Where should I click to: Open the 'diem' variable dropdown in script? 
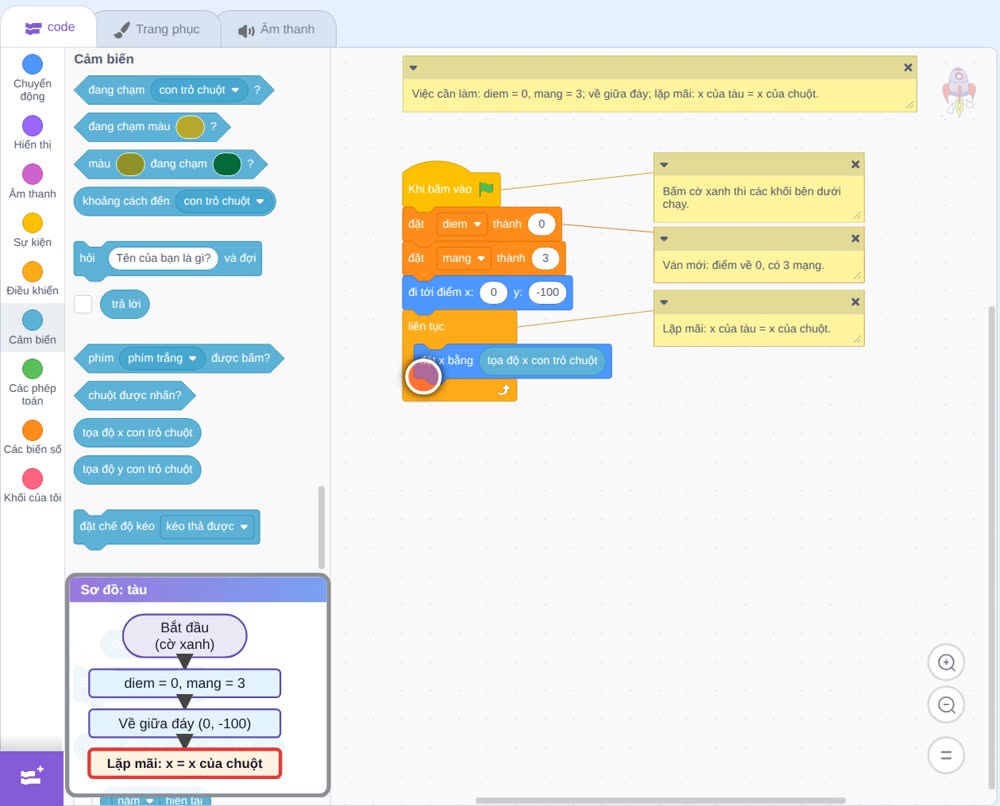462,224
